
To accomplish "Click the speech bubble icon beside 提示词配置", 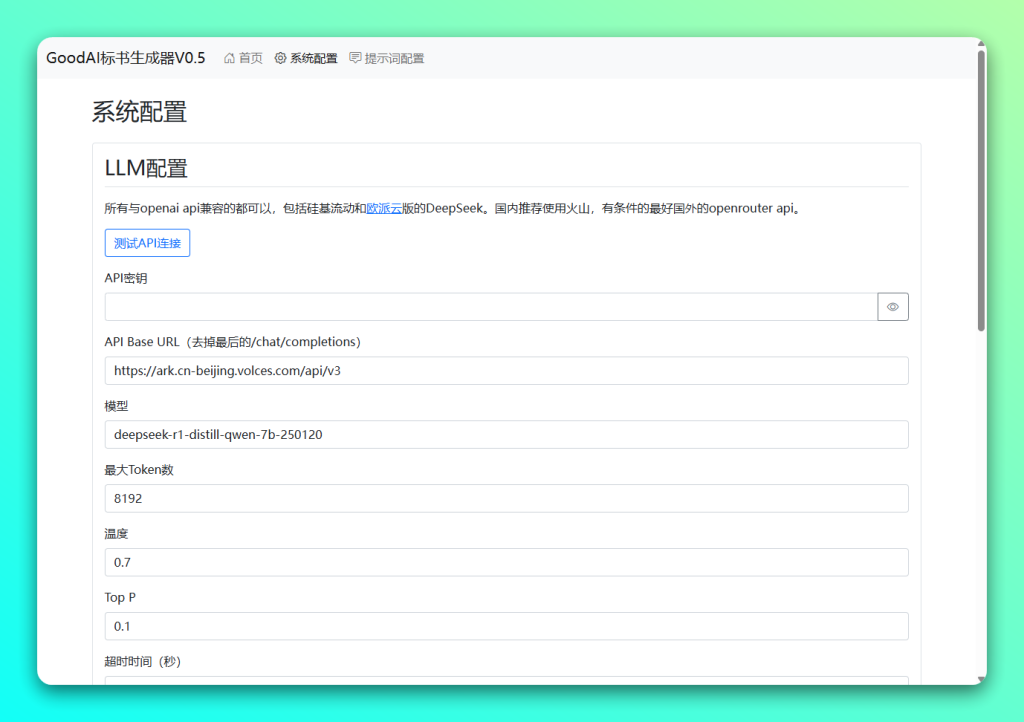I will click(x=355, y=58).
